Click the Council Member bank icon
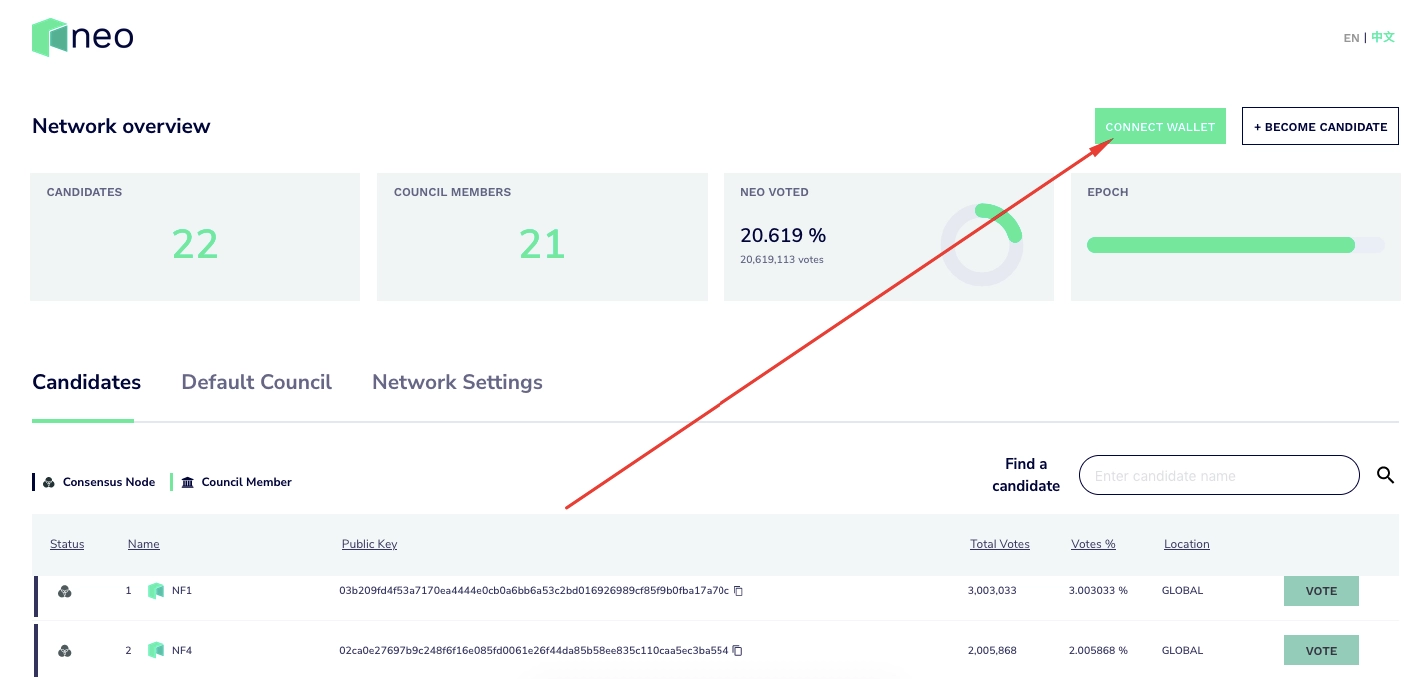 click(x=187, y=482)
